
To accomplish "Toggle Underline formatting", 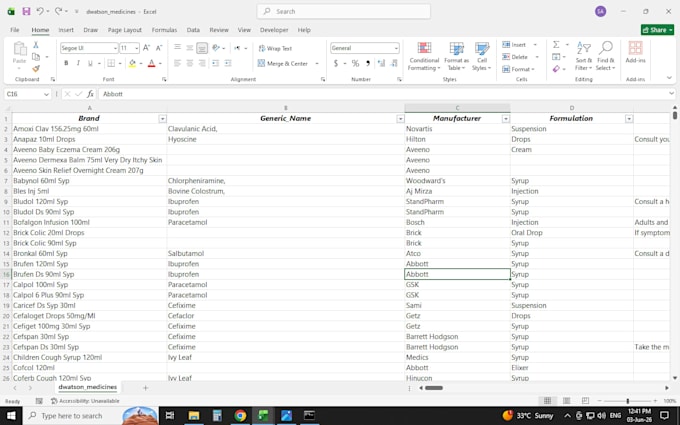I will 90,63.
